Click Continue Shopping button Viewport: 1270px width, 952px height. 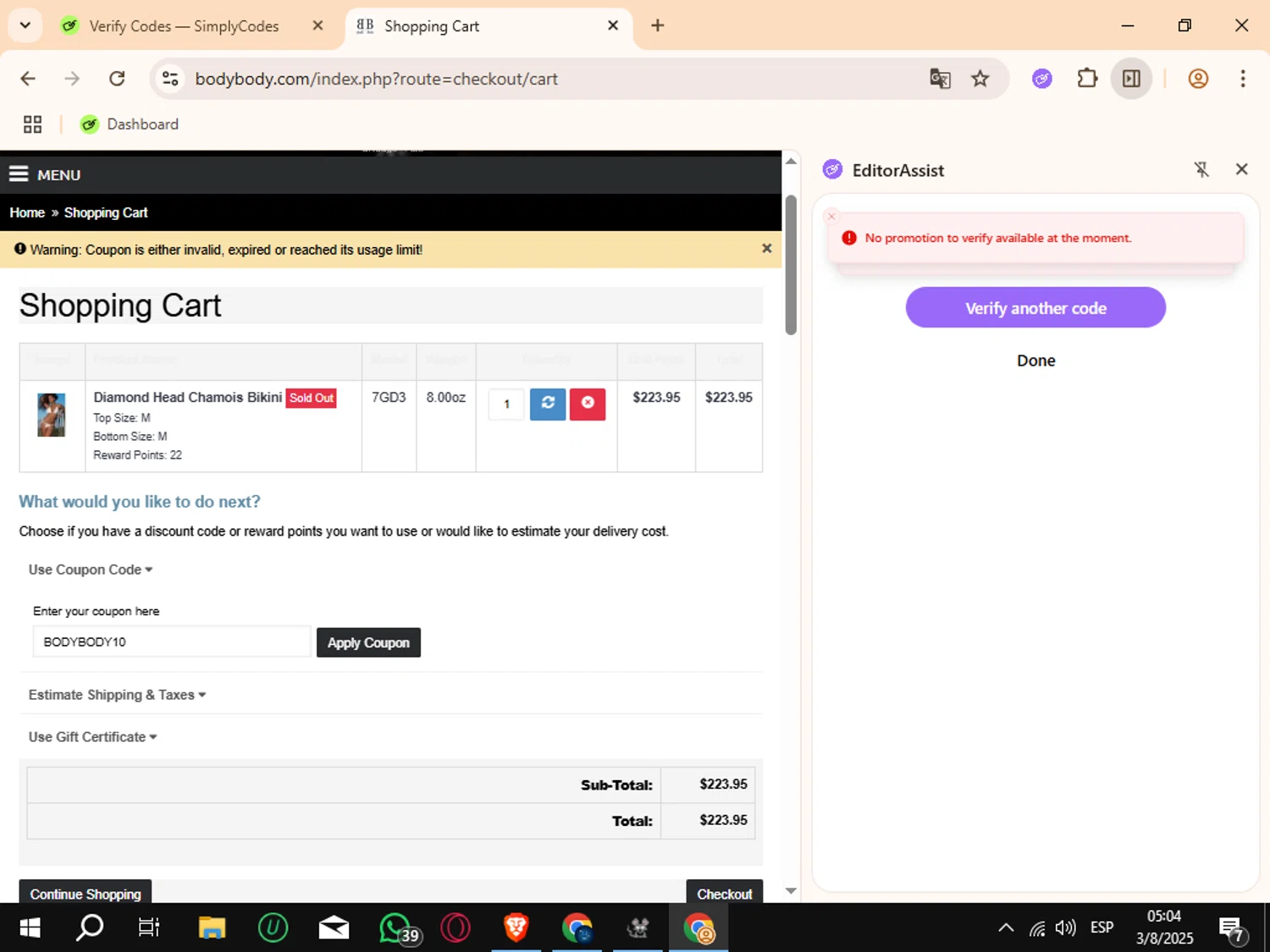pyautogui.click(x=86, y=892)
